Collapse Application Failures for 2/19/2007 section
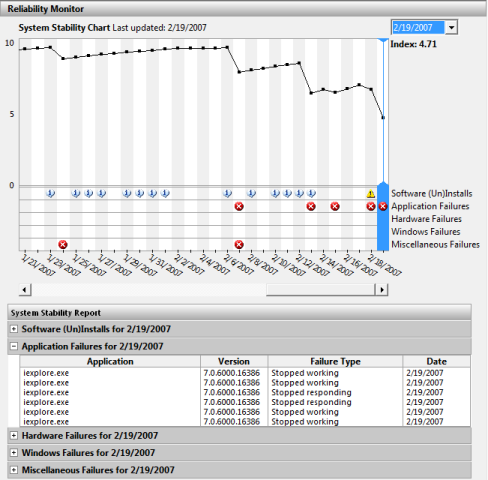The height and width of the screenshot is (480, 488). (x=14, y=346)
